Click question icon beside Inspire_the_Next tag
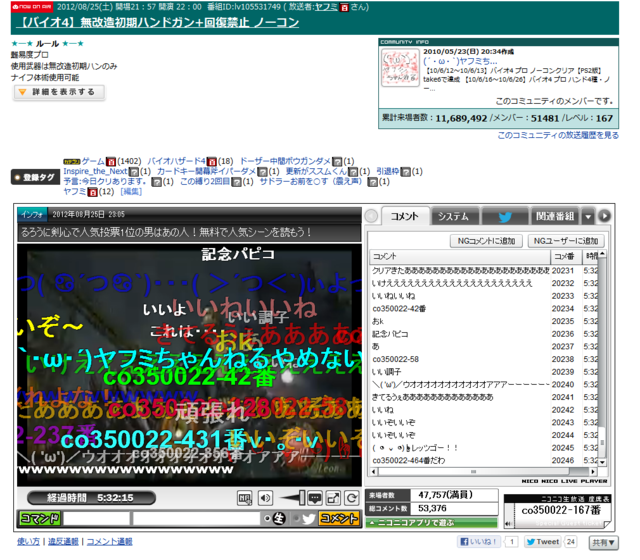This screenshot has width=640, height=560. pos(133,172)
